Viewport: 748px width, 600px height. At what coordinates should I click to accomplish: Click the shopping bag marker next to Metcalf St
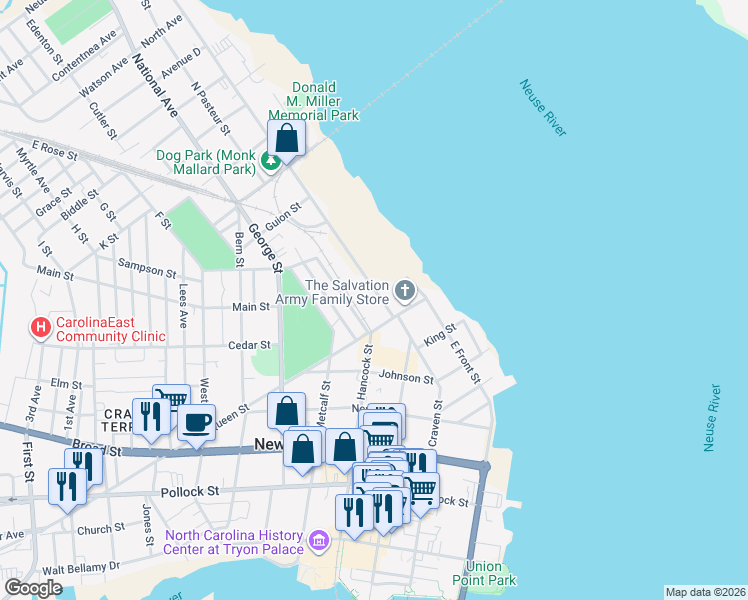[x=286, y=412]
